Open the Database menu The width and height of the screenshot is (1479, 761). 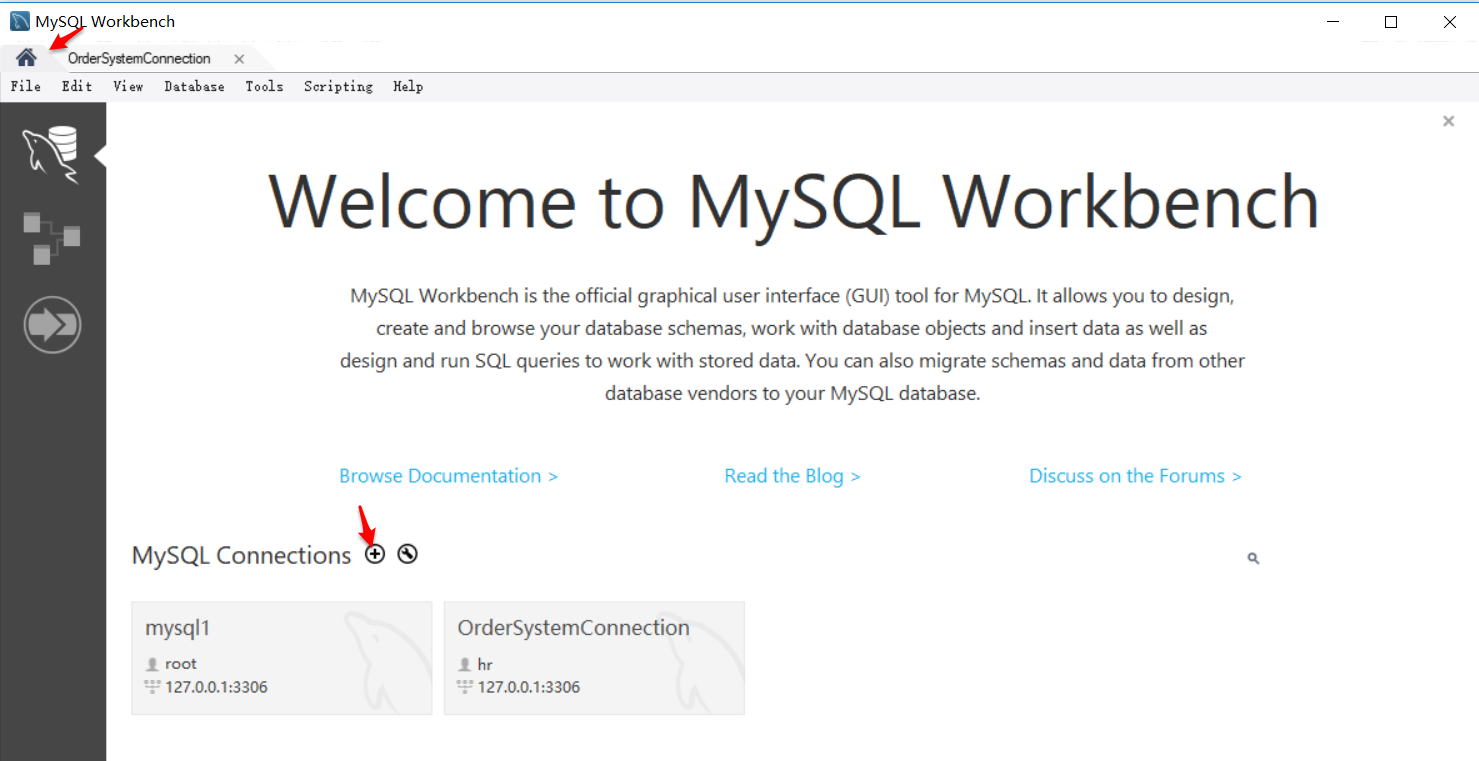pos(194,87)
